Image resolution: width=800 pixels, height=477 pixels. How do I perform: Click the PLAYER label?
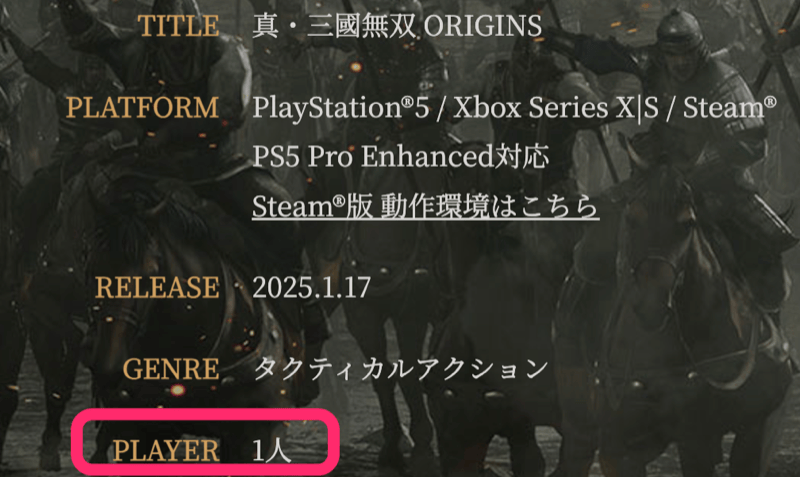[166, 451]
